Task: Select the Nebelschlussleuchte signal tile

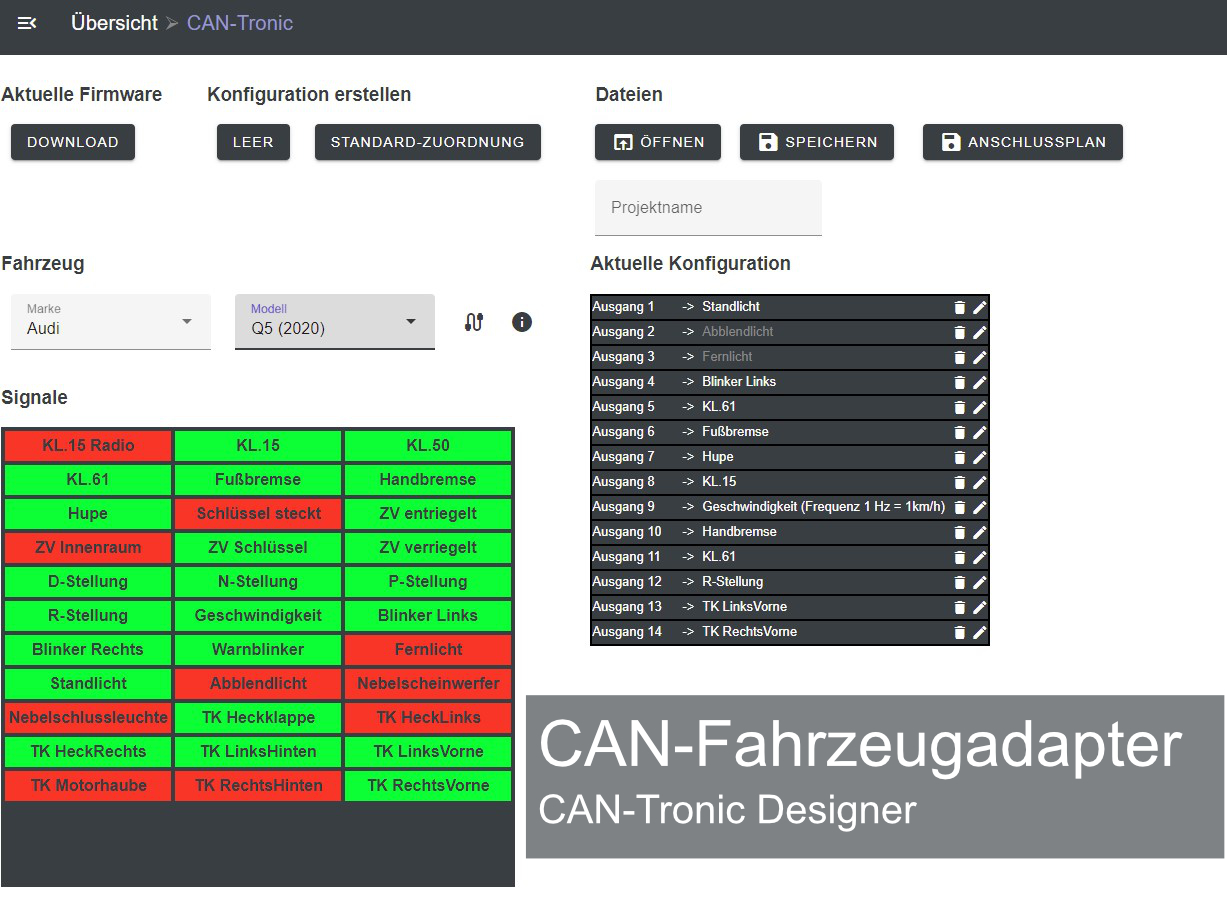Action: pyautogui.click(x=88, y=718)
